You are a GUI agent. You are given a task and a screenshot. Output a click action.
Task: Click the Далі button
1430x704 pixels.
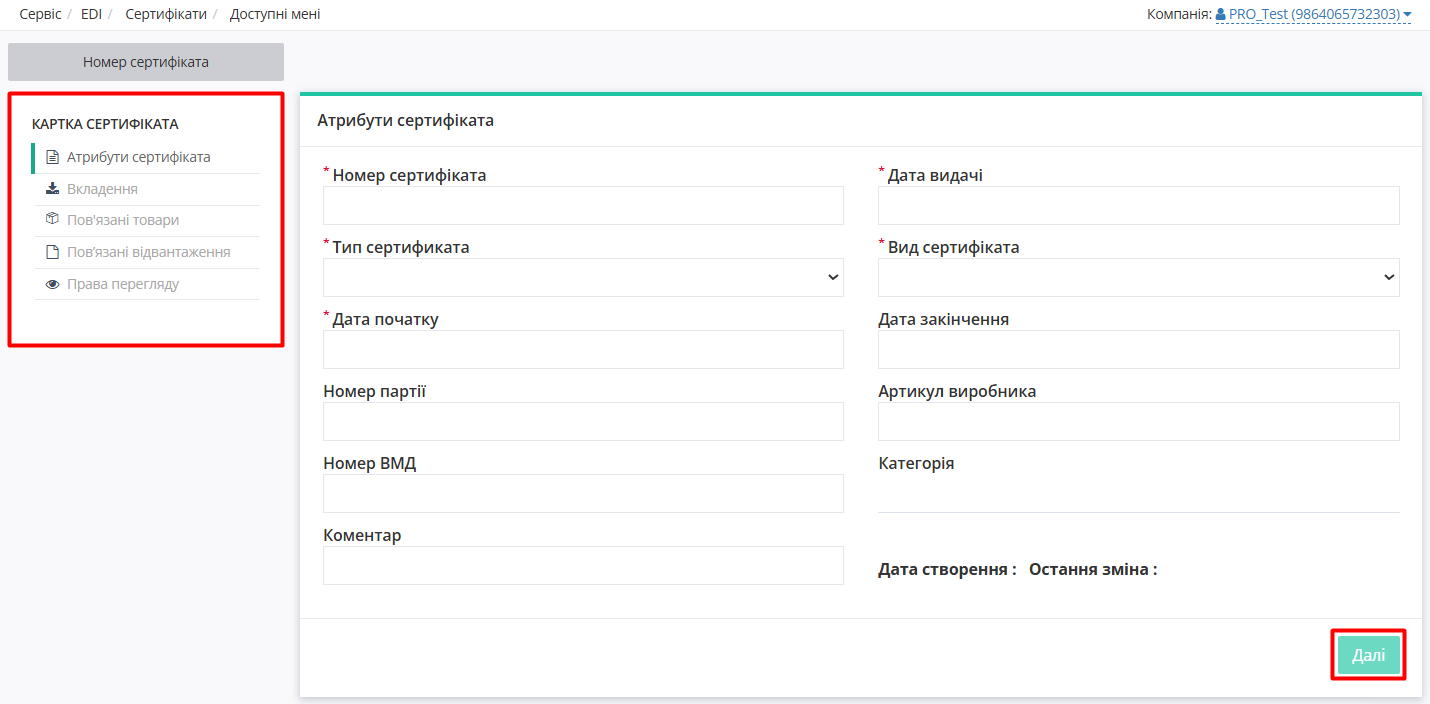click(1368, 656)
